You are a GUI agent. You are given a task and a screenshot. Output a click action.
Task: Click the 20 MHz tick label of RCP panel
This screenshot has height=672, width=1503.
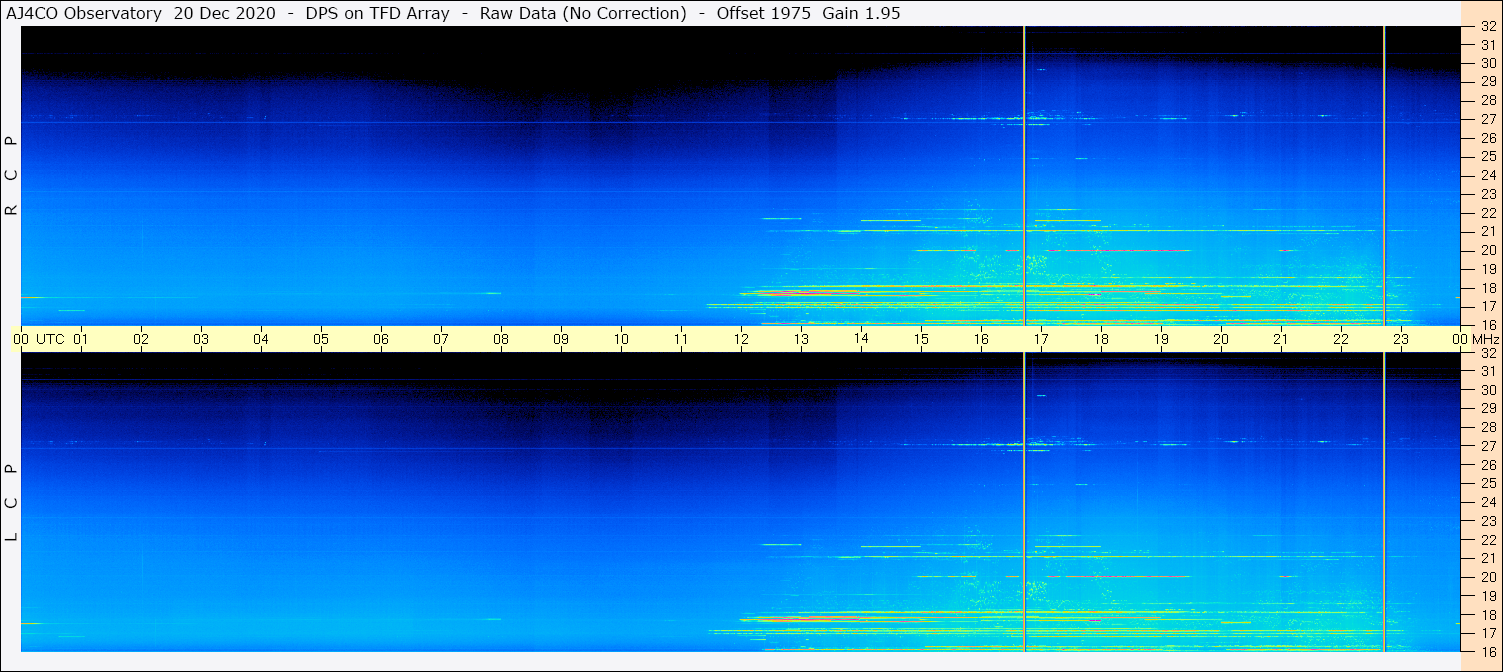coord(1488,250)
